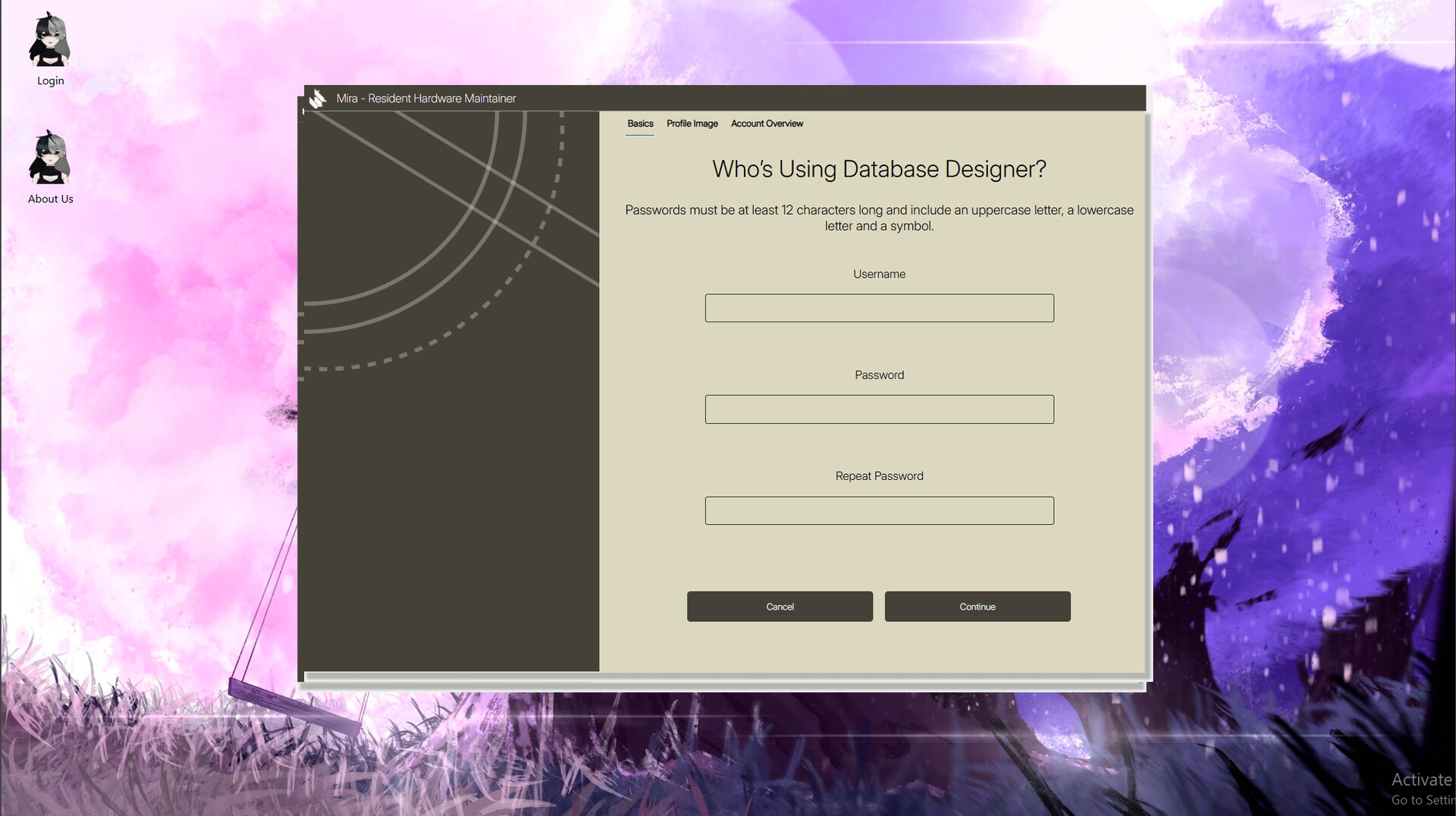The image size is (1456, 816).
Task: Click the window title "Mira - Resident Hardware Maintainer"
Action: coord(425,99)
